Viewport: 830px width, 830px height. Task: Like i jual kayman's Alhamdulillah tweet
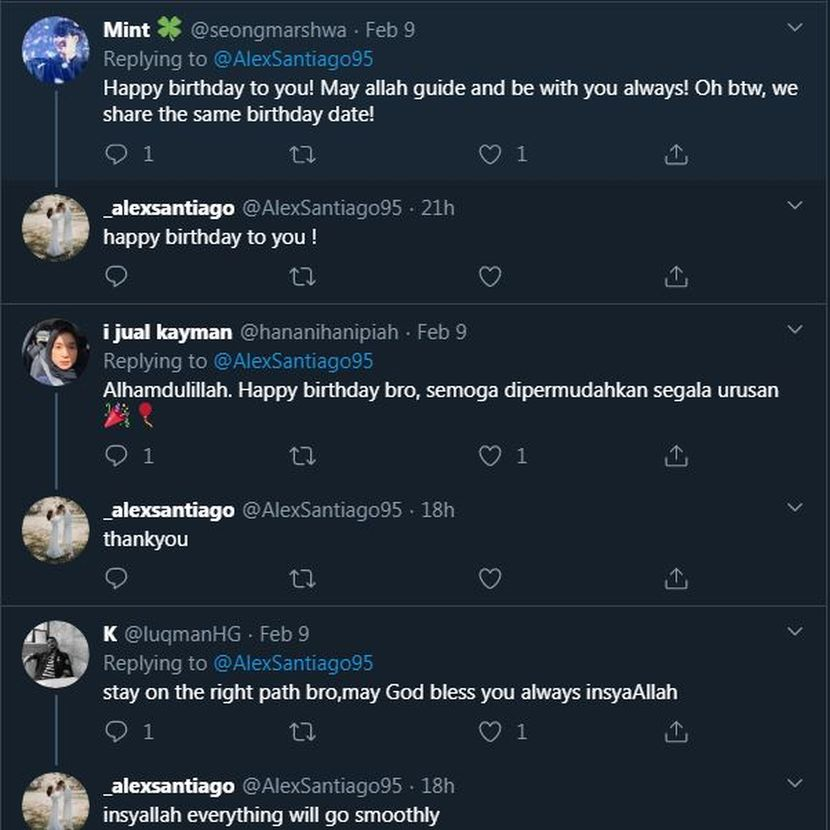click(489, 456)
